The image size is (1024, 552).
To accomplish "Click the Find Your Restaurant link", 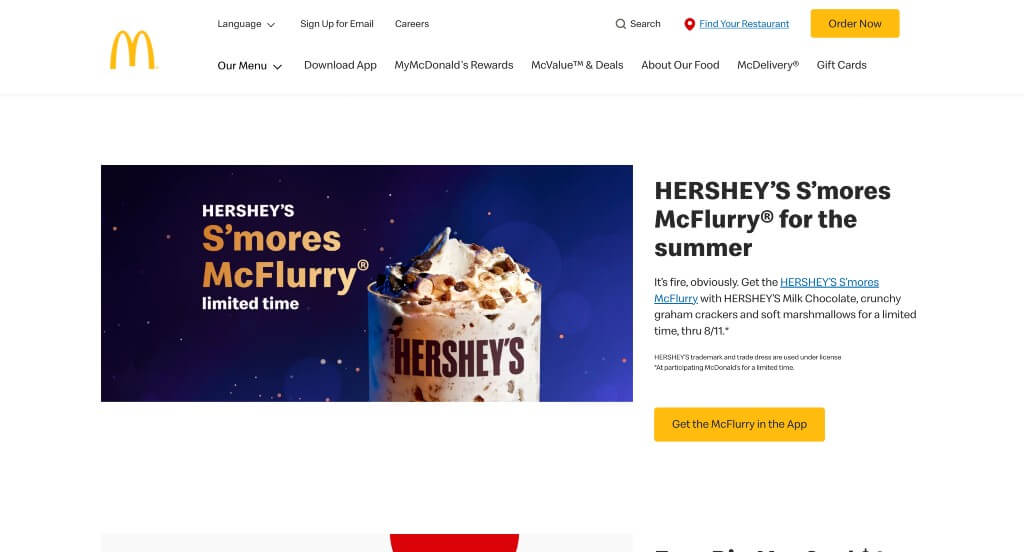I will coord(744,24).
